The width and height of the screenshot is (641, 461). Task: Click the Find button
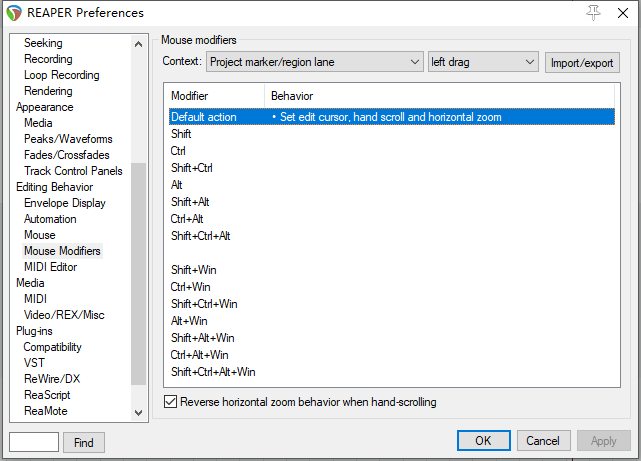(84, 442)
